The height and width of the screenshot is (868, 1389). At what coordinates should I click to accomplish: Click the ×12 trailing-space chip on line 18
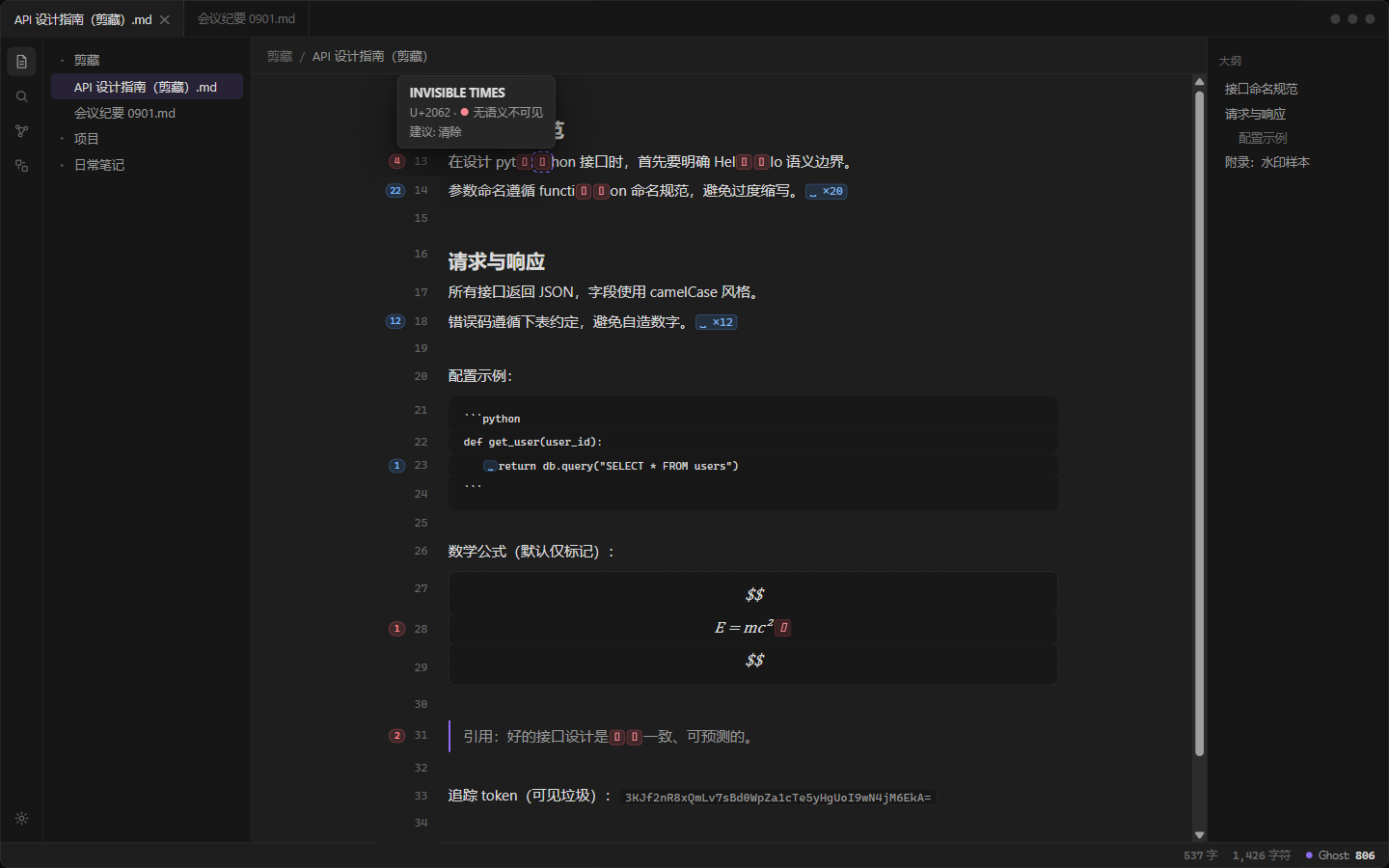click(717, 322)
